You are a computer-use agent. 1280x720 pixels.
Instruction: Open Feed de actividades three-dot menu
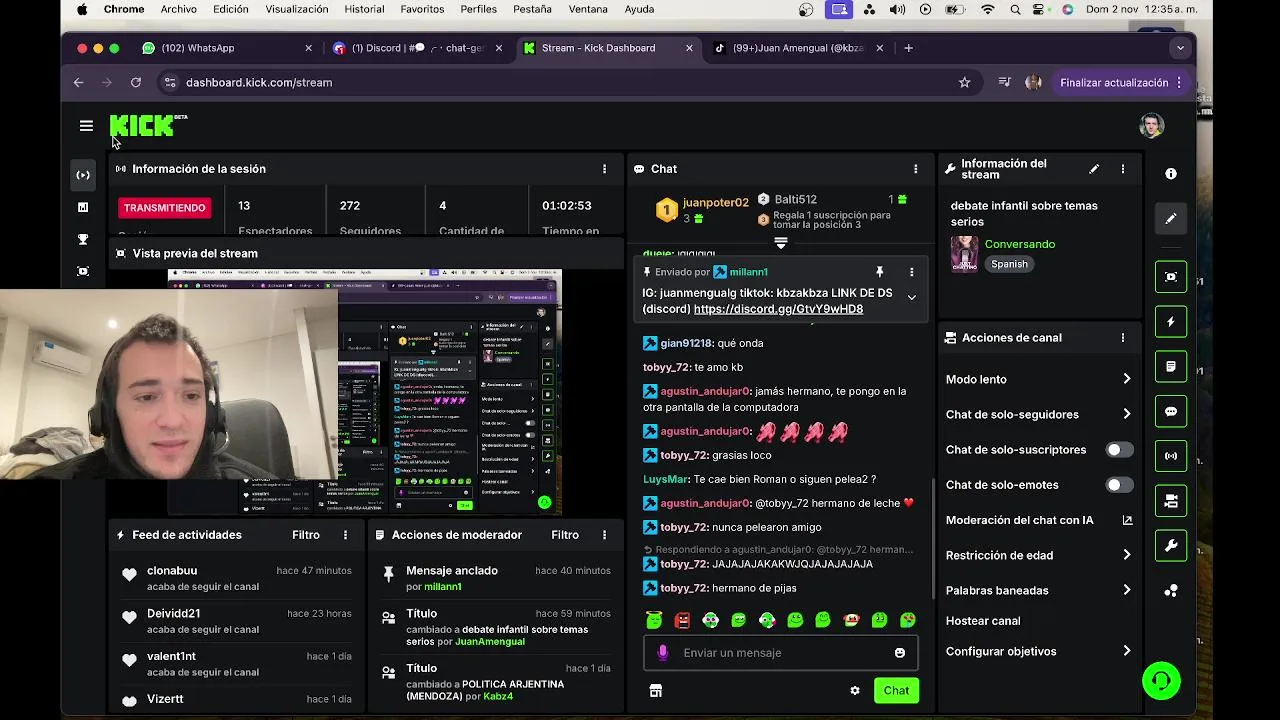345,535
